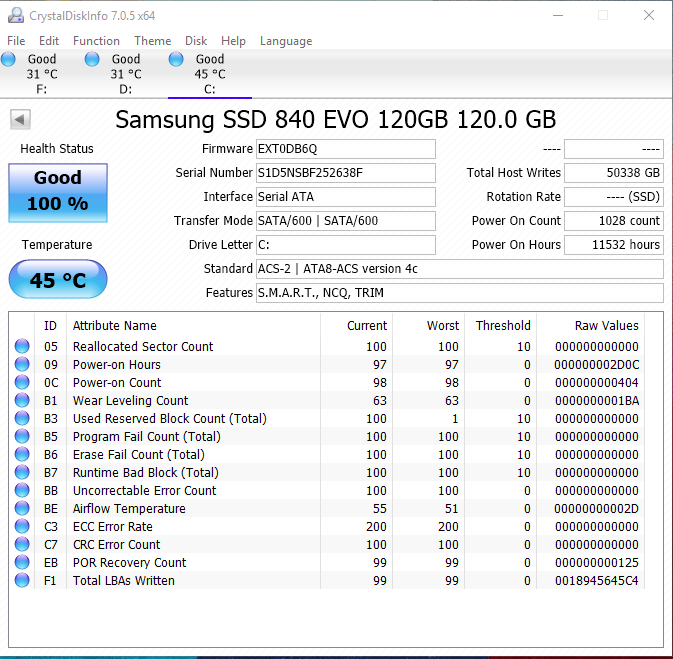Screen dimensions: 673x659
Task: Close the CrystalDiskInfo window
Action: coord(649,15)
